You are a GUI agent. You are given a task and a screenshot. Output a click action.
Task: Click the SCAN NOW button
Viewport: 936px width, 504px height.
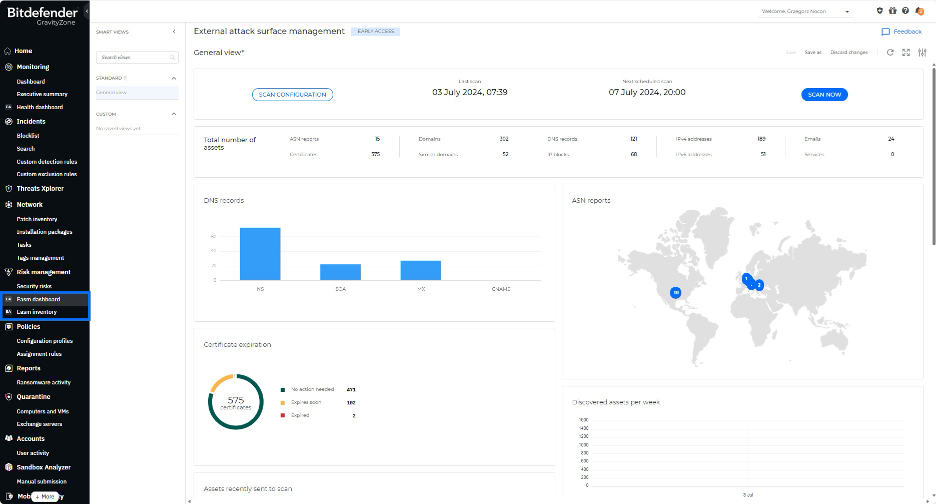coord(824,94)
